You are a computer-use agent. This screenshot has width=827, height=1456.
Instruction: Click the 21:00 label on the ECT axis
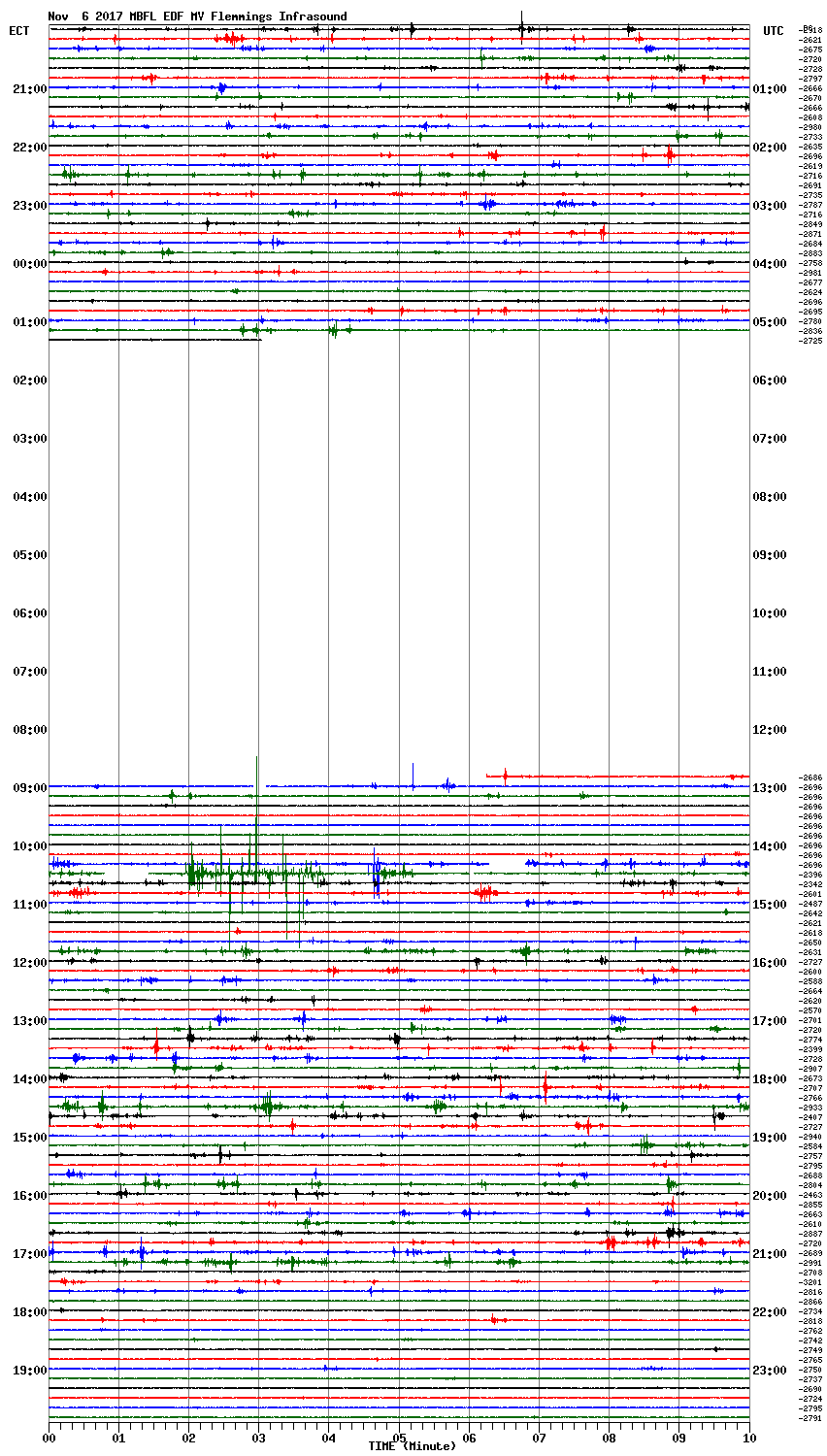(29, 89)
